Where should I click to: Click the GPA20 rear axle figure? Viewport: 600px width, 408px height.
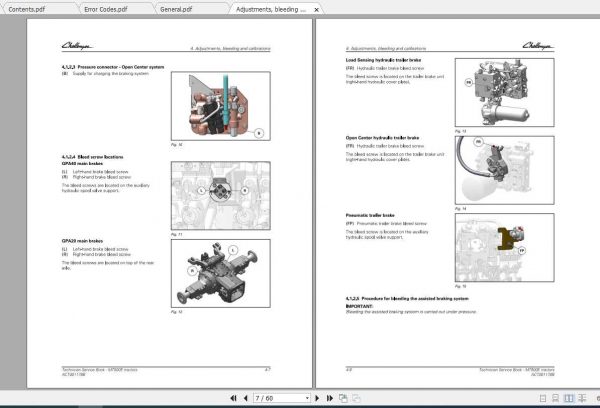pyautogui.click(x=221, y=273)
